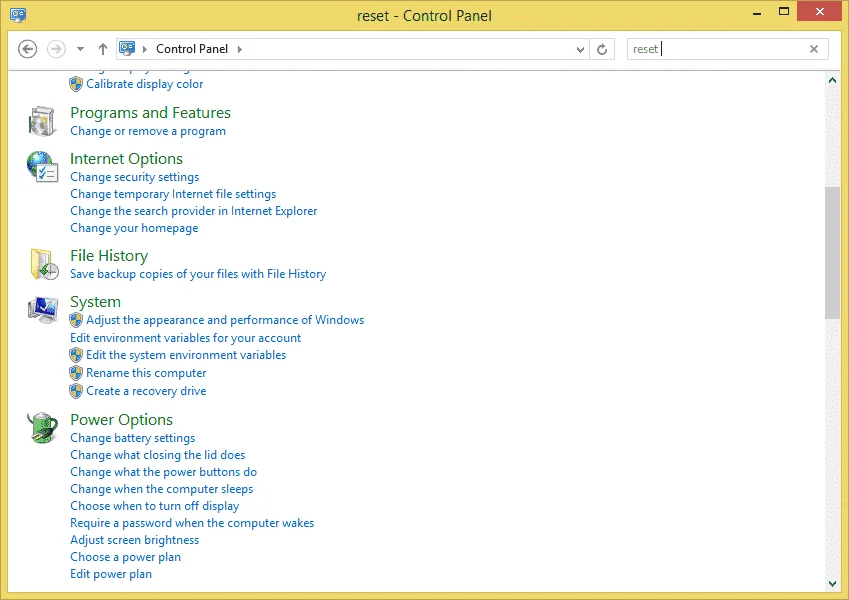This screenshot has height=600, width=849.
Task: Open Calibrate display color link
Action: [x=145, y=84]
